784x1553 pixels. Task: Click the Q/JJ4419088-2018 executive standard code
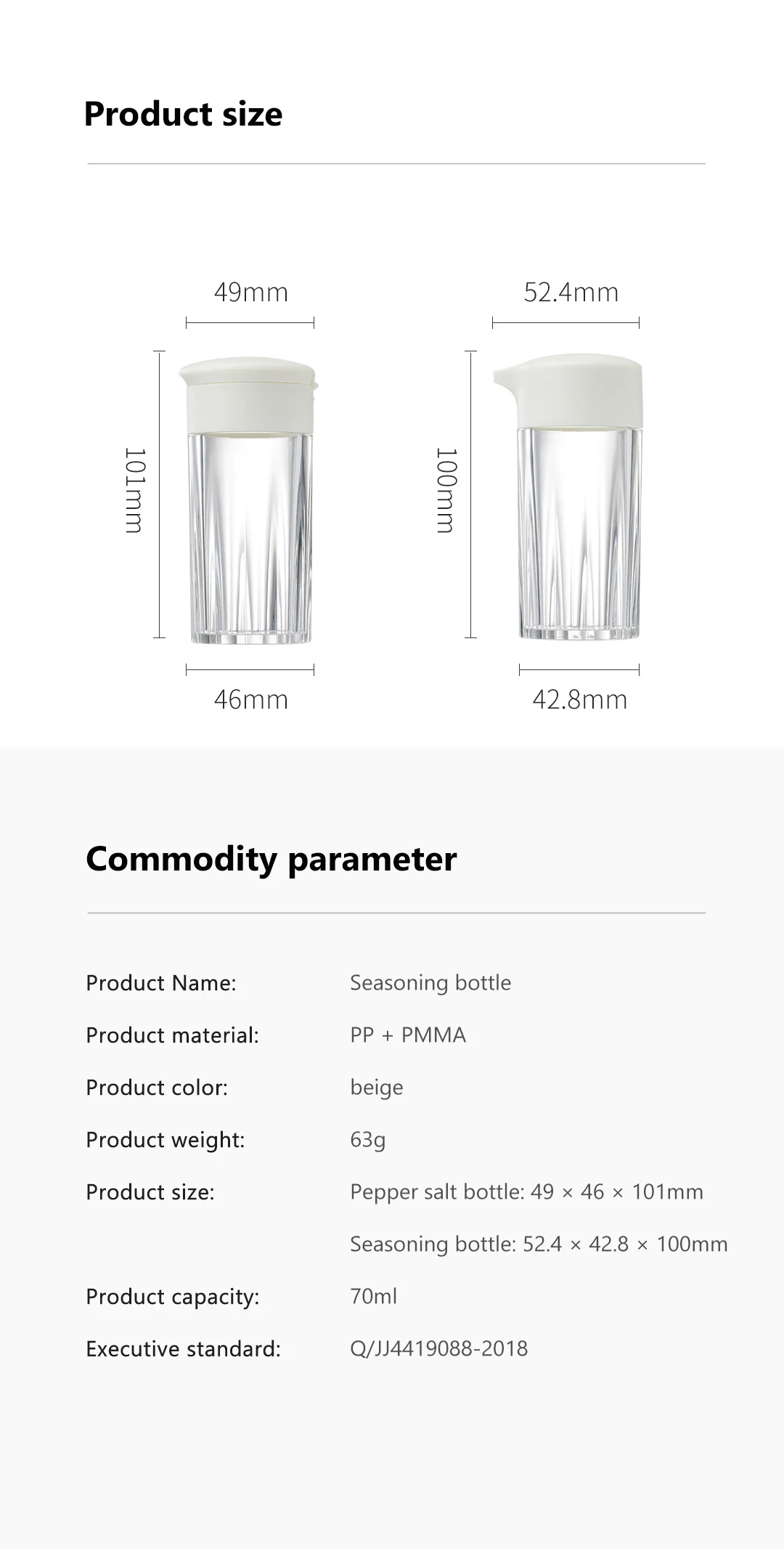(x=438, y=1349)
